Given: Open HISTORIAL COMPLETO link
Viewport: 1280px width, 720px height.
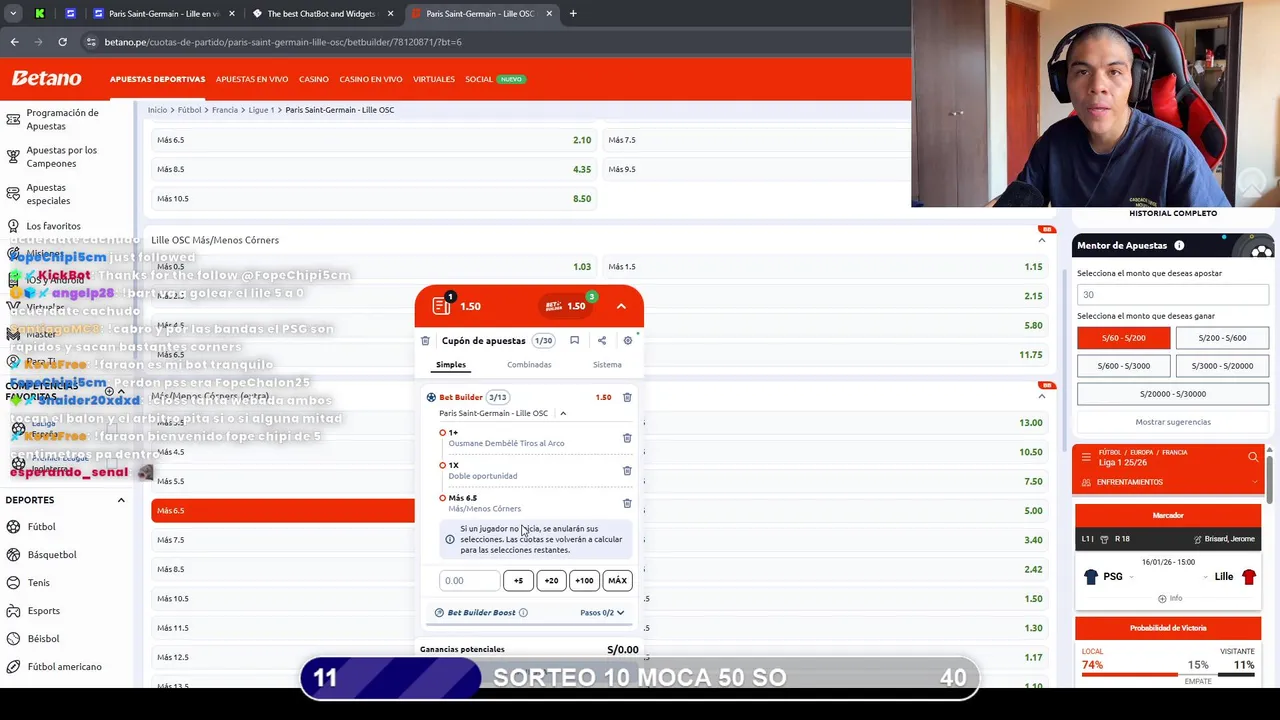Looking at the screenshot, I should point(1173,213).
